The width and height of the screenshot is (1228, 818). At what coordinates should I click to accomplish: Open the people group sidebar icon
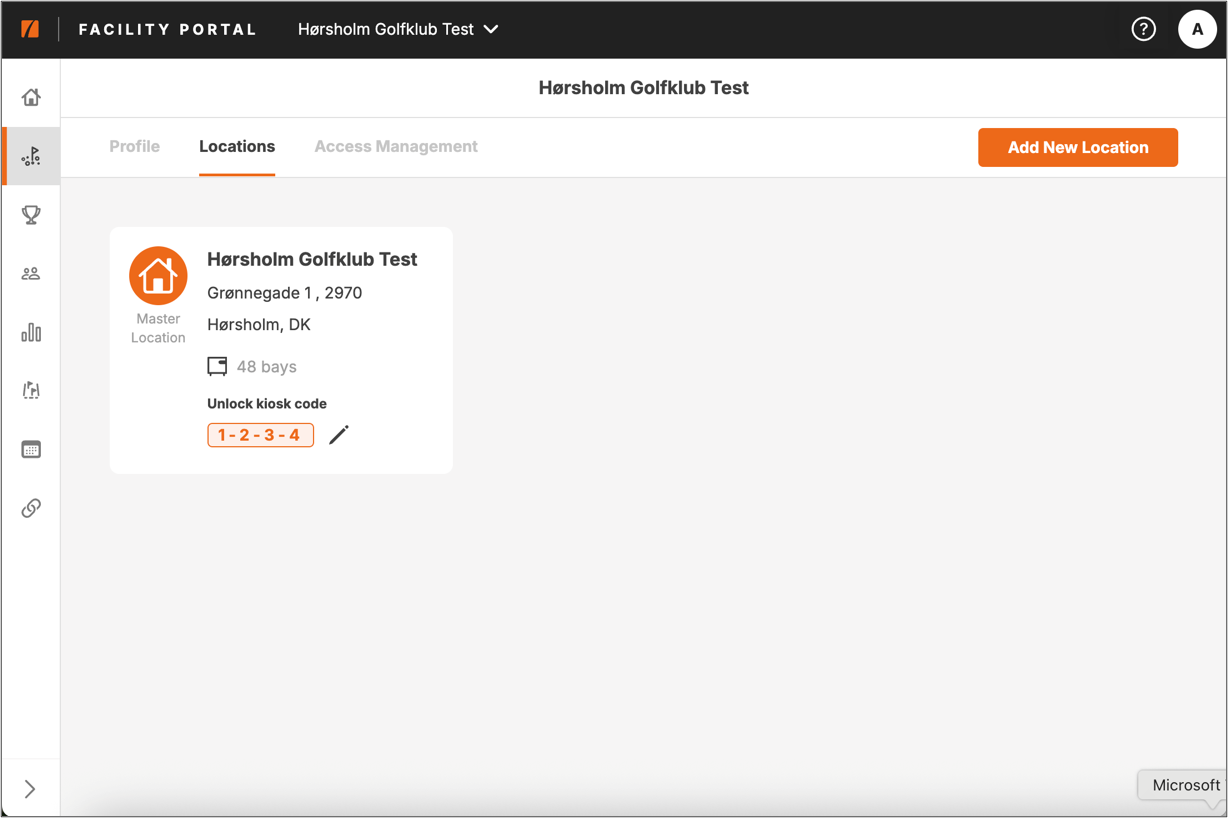click(31, 273)
